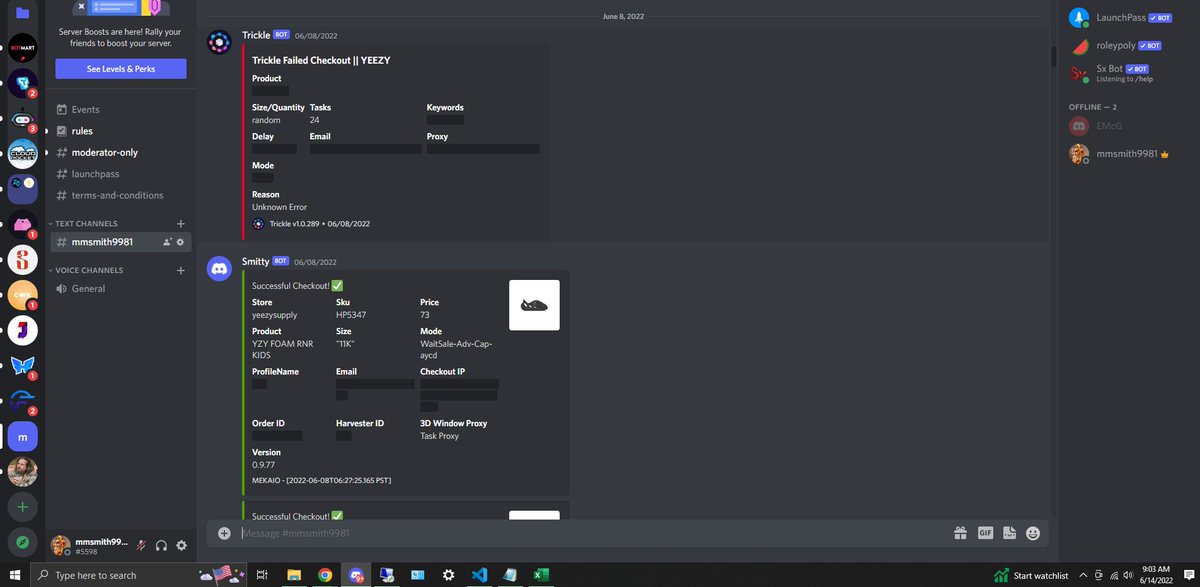
Task: Dismiss the server boost banner
Action: click(x=82, y=5)
